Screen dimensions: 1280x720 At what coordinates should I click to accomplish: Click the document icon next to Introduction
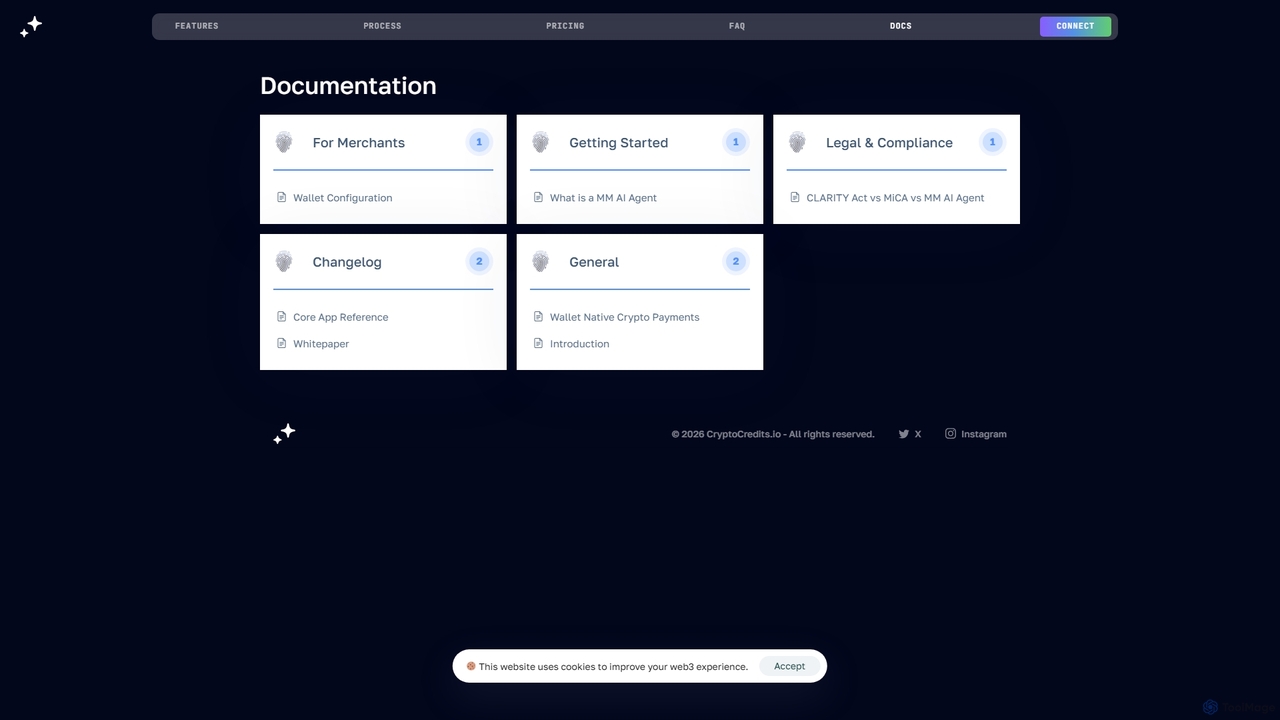click(x=538, y=343)
